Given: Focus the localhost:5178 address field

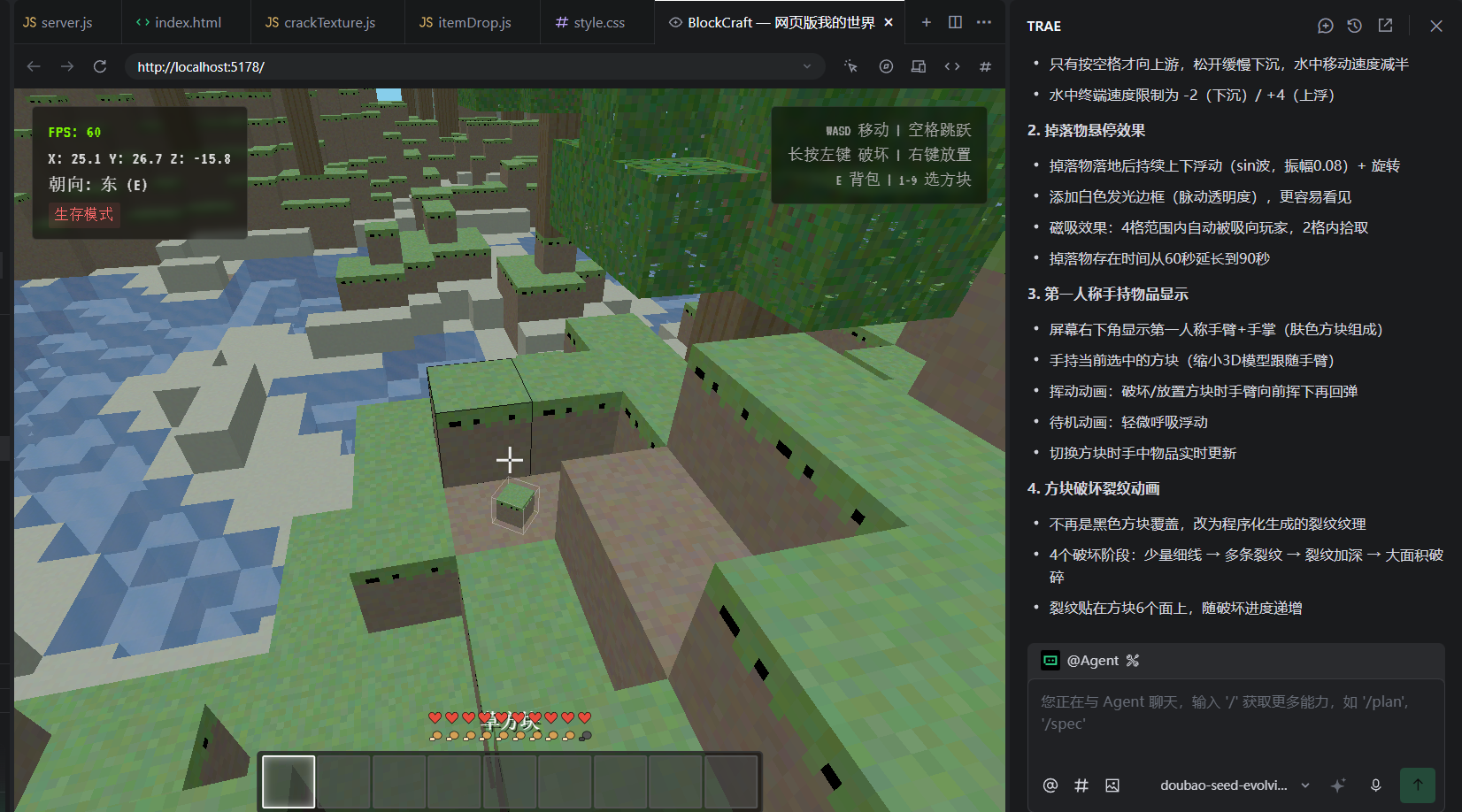Looking at the screenshot, I should 475,66.
